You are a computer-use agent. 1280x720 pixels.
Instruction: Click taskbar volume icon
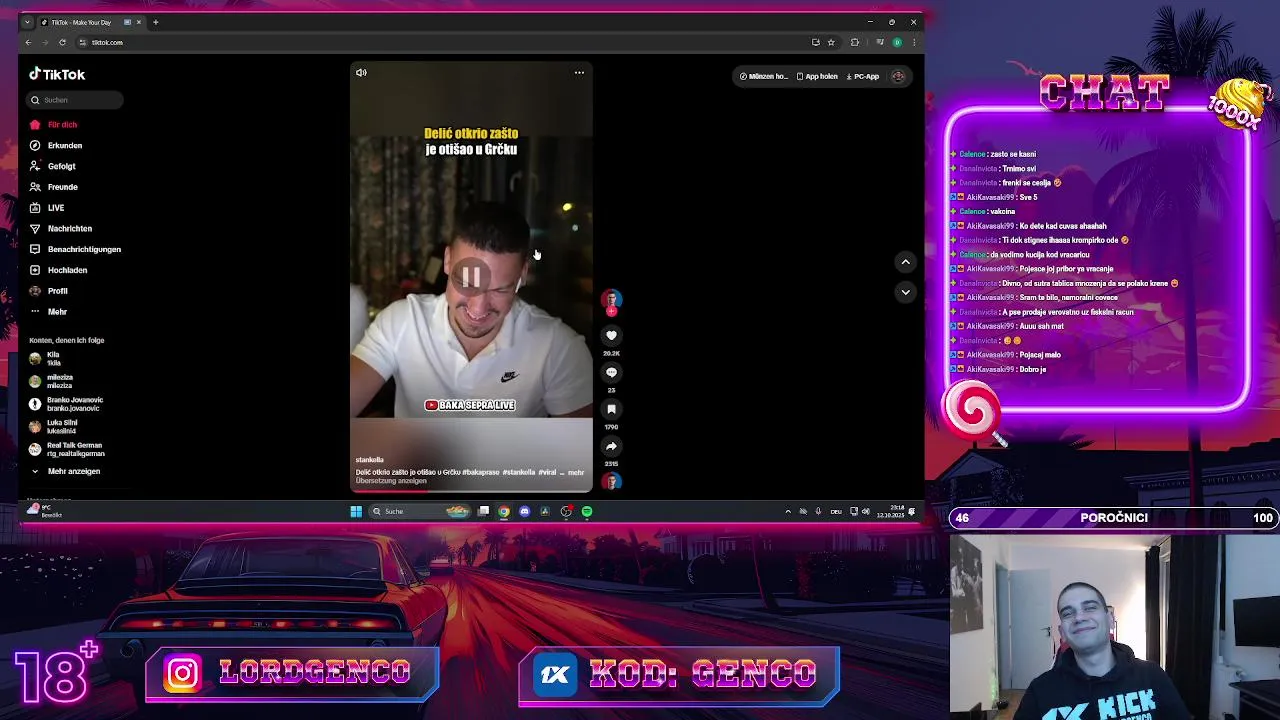click(x=865, y=511)
